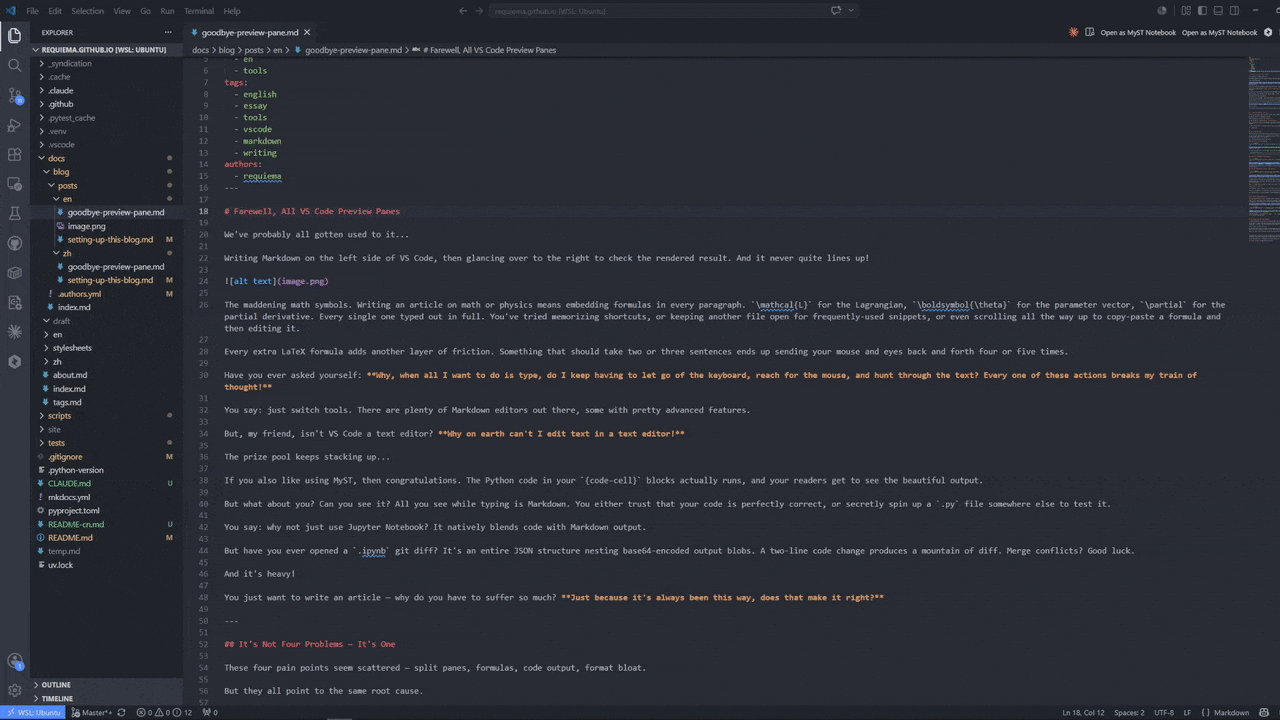Open the Extensions view
Screen dimensions: 1280x720
pos(14,155)
